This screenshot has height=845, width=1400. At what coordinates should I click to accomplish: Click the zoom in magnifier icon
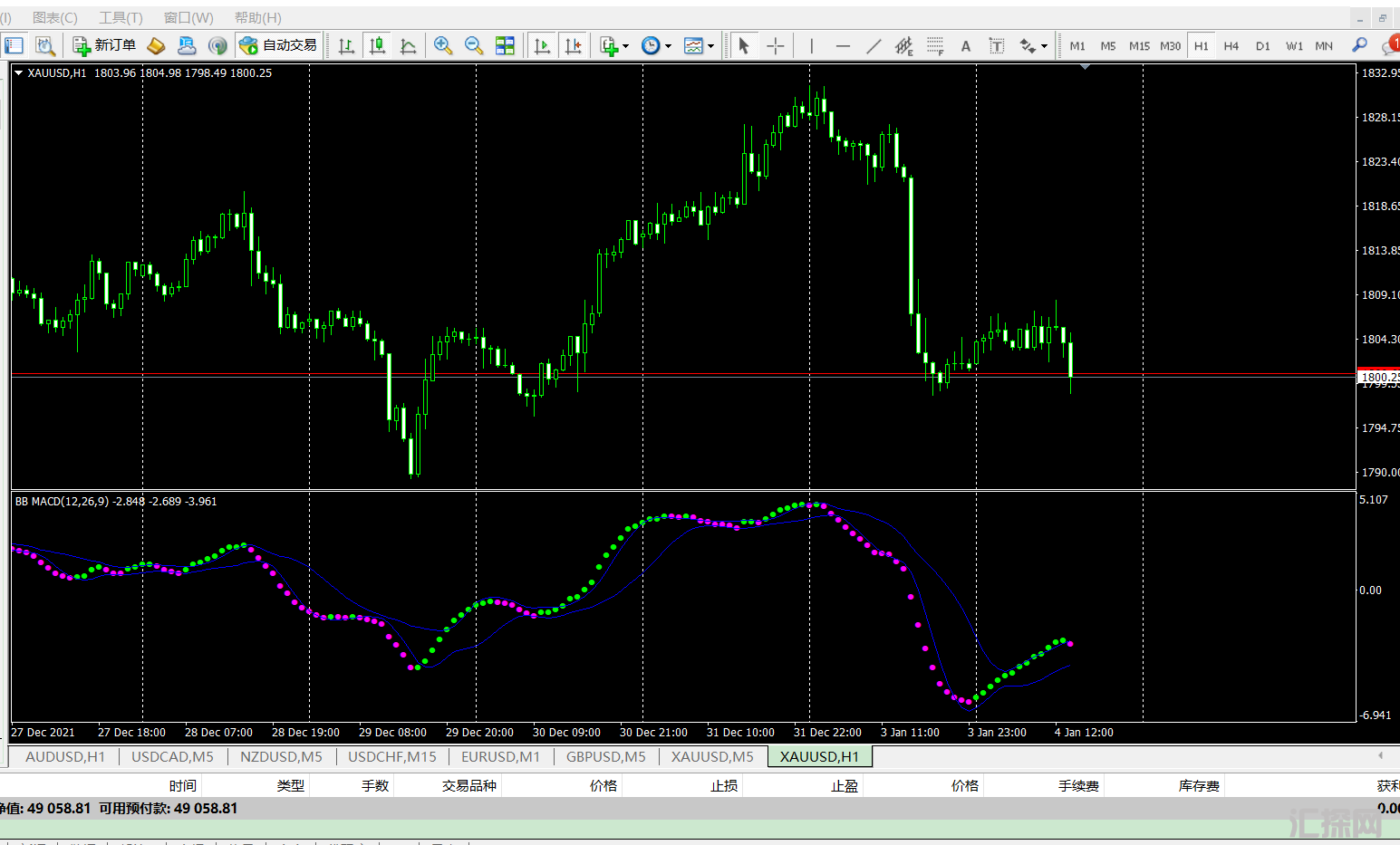[443, 45]
